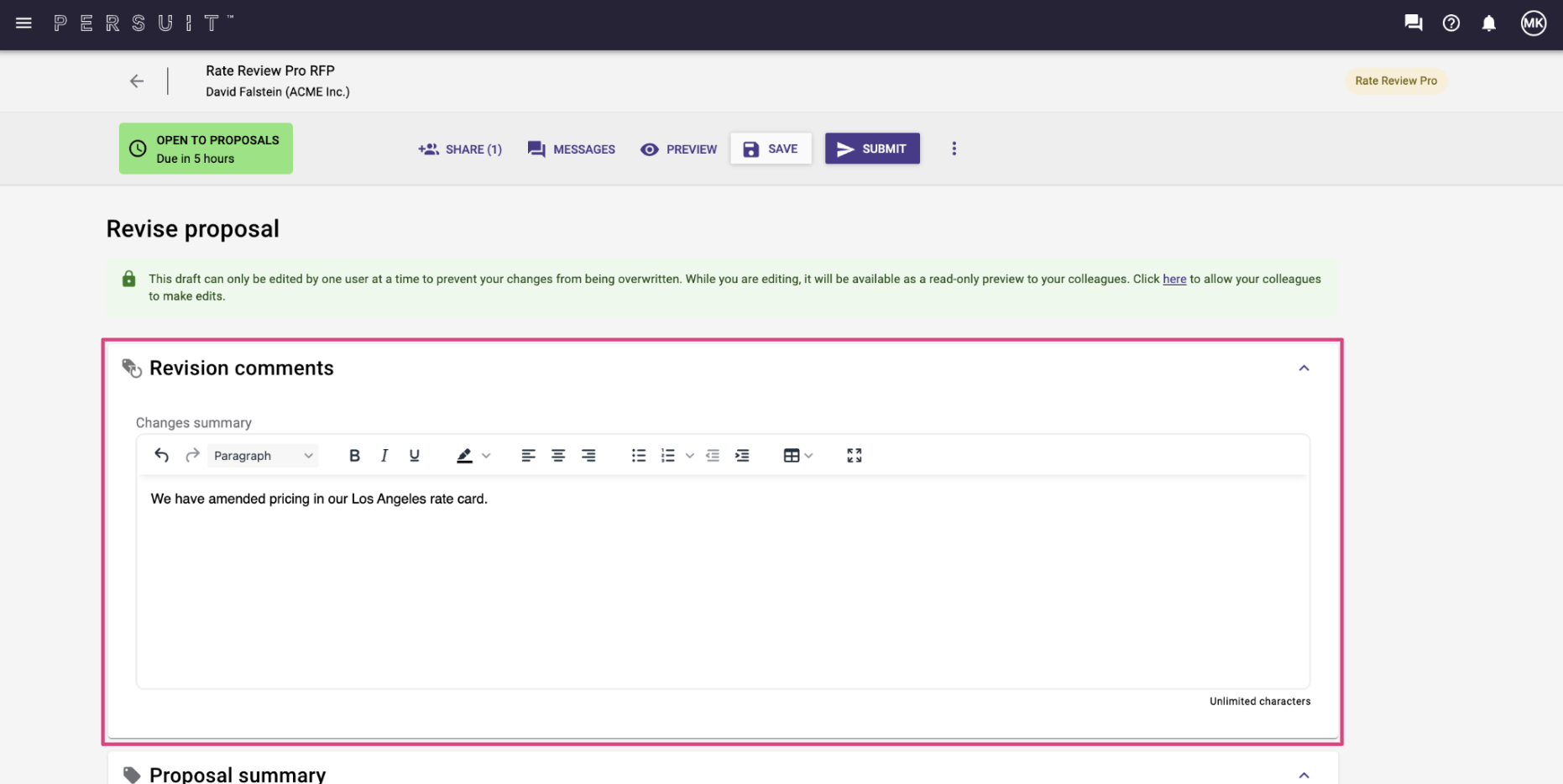Image resolution: width=1563 pixels, height=784 pixels.
Task: Open the help question mark icon
Action: point(1451,24)
